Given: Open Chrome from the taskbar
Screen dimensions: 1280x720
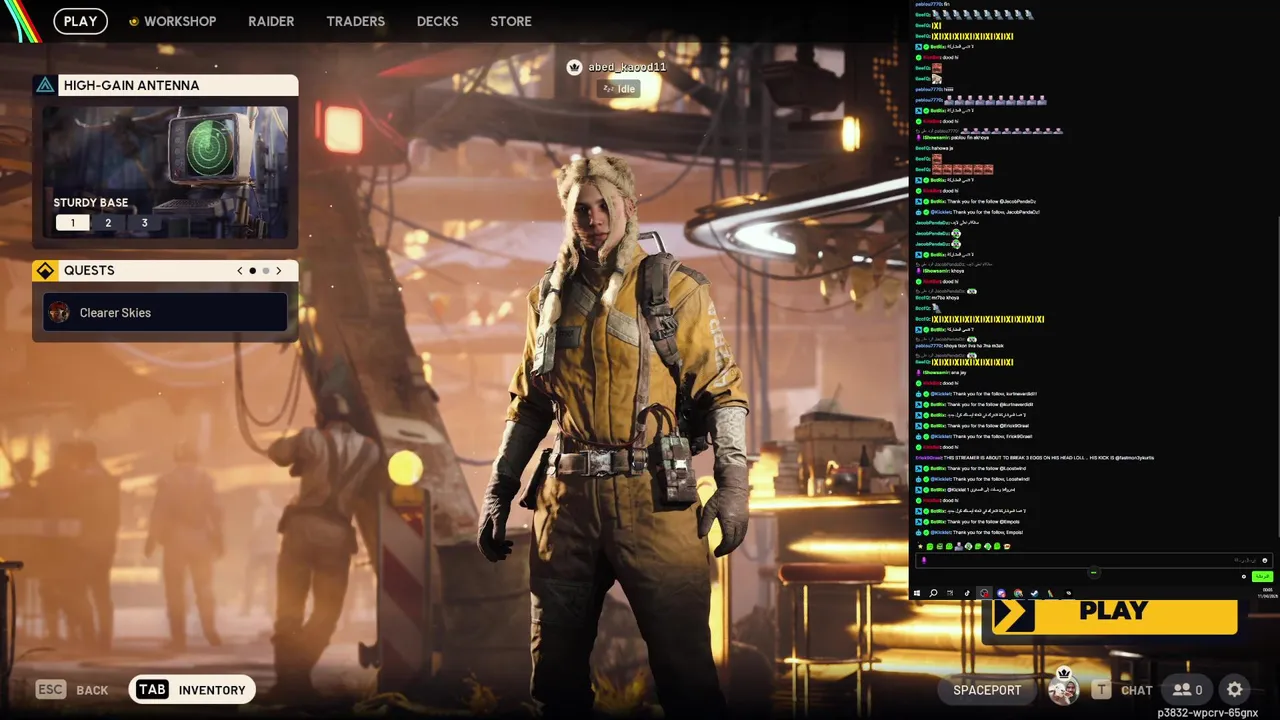Looking at the screenshot, I should click(1018, 593).
